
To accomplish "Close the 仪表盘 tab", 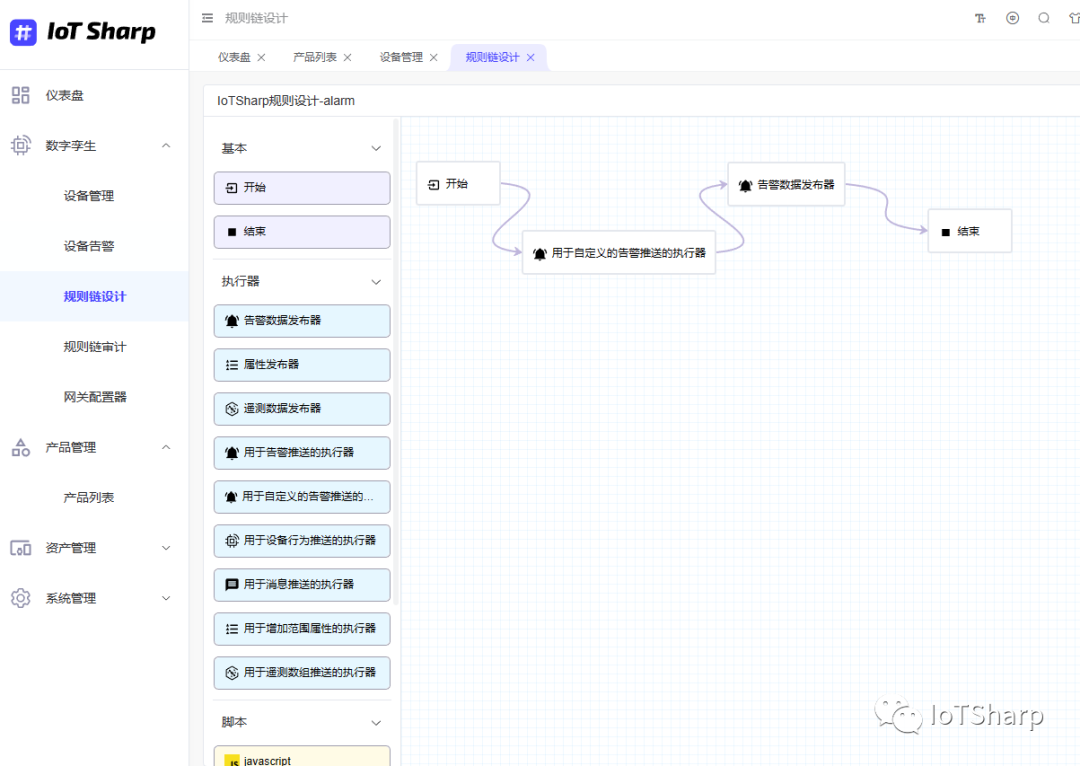I will click(x=261, y=57).
